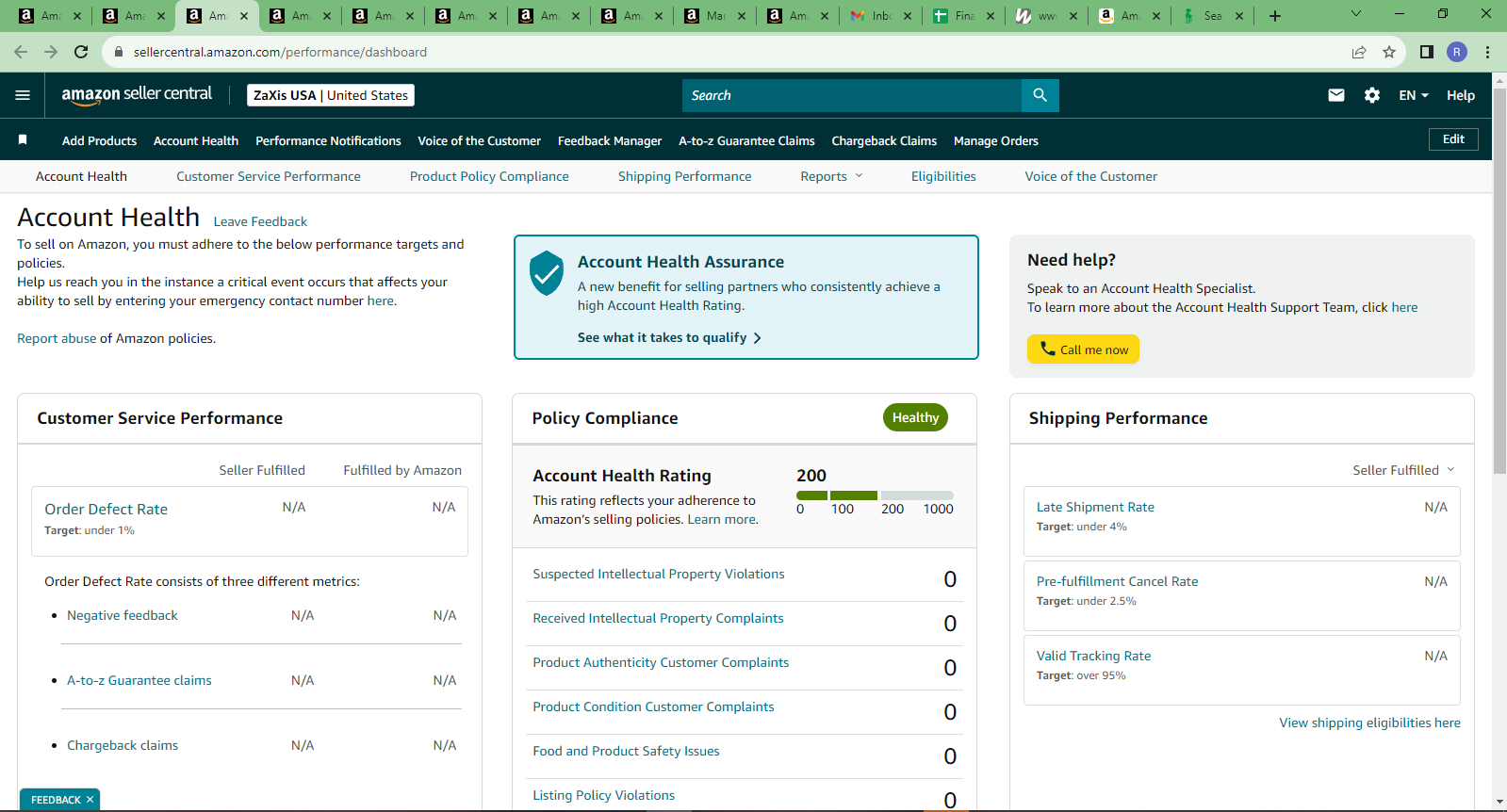Open the Report abuse link
This screenshot has width=1507, height=812.
(x=57, y=338)
